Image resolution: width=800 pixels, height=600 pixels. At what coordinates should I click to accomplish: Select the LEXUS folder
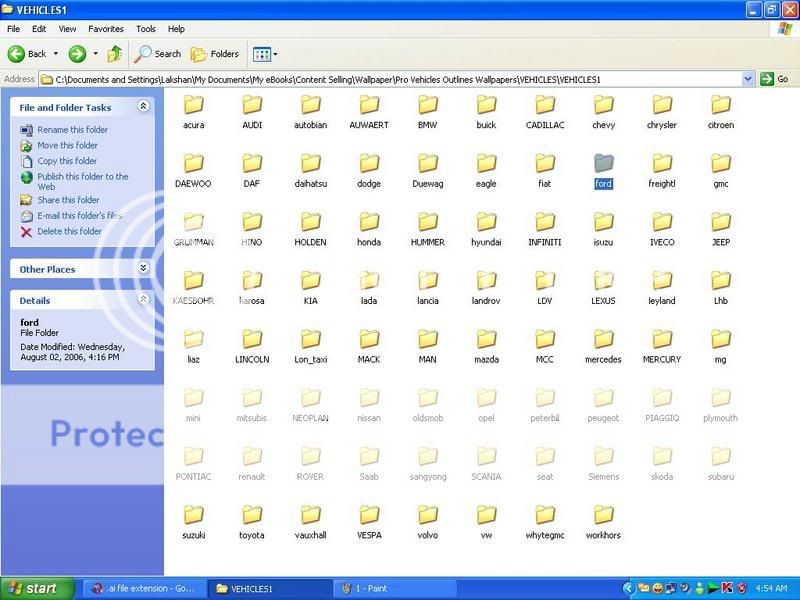coord(604,288)
